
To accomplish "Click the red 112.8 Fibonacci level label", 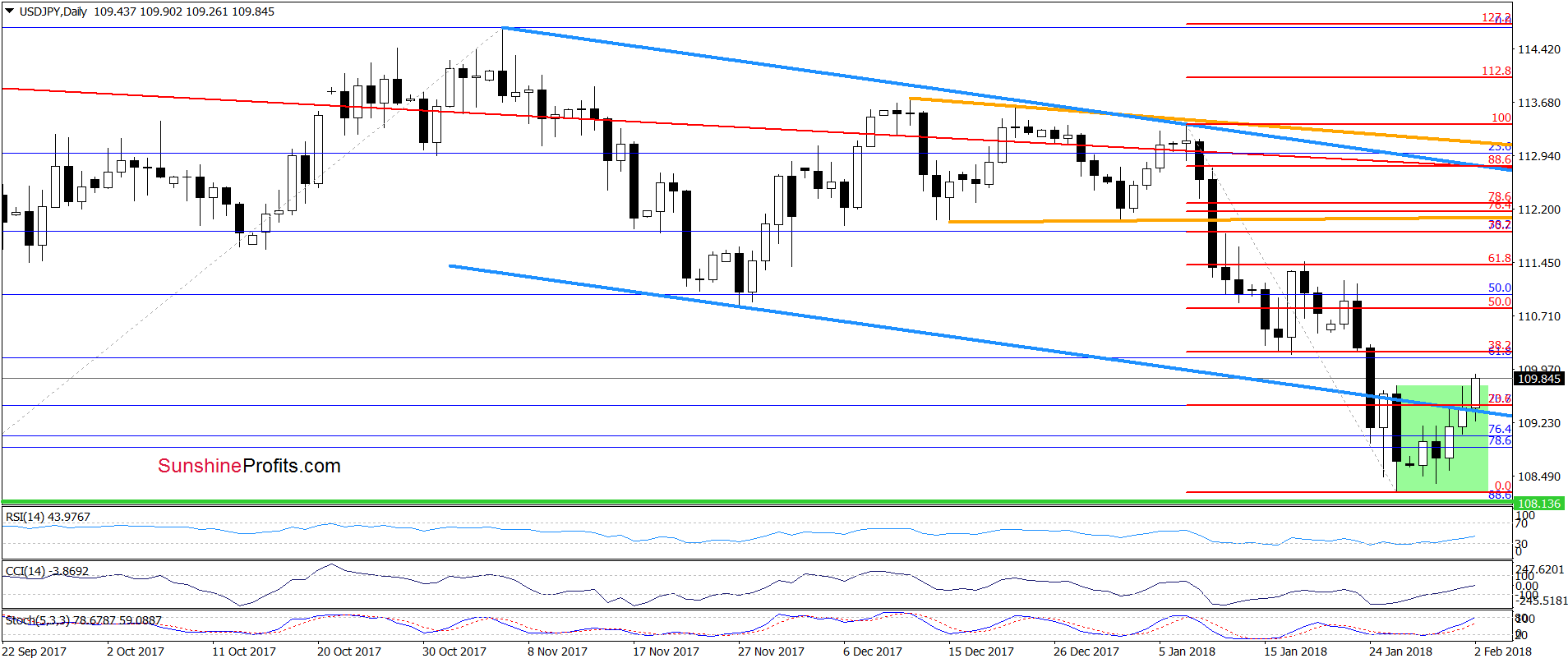I will 1497,71.
